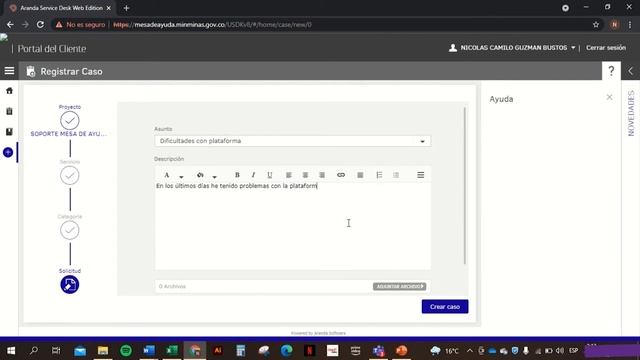This screenshot has height=360, width=640.
Task: Open Spotify from the taskbar
Action: (x=126, y=351)
